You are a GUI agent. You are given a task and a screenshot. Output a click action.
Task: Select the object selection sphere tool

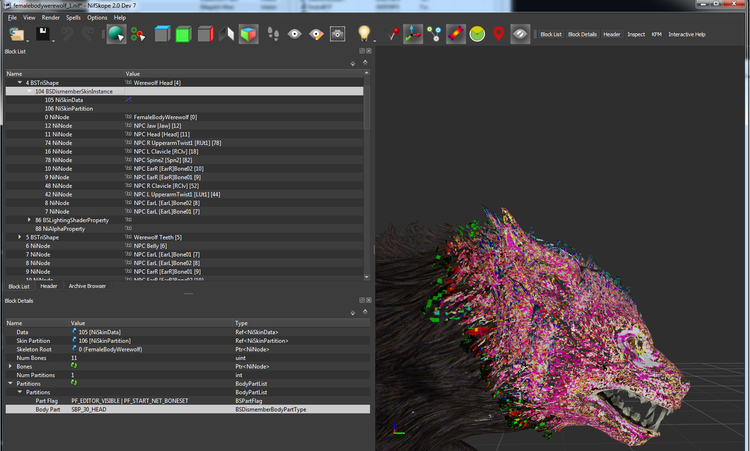click(116, 34)
